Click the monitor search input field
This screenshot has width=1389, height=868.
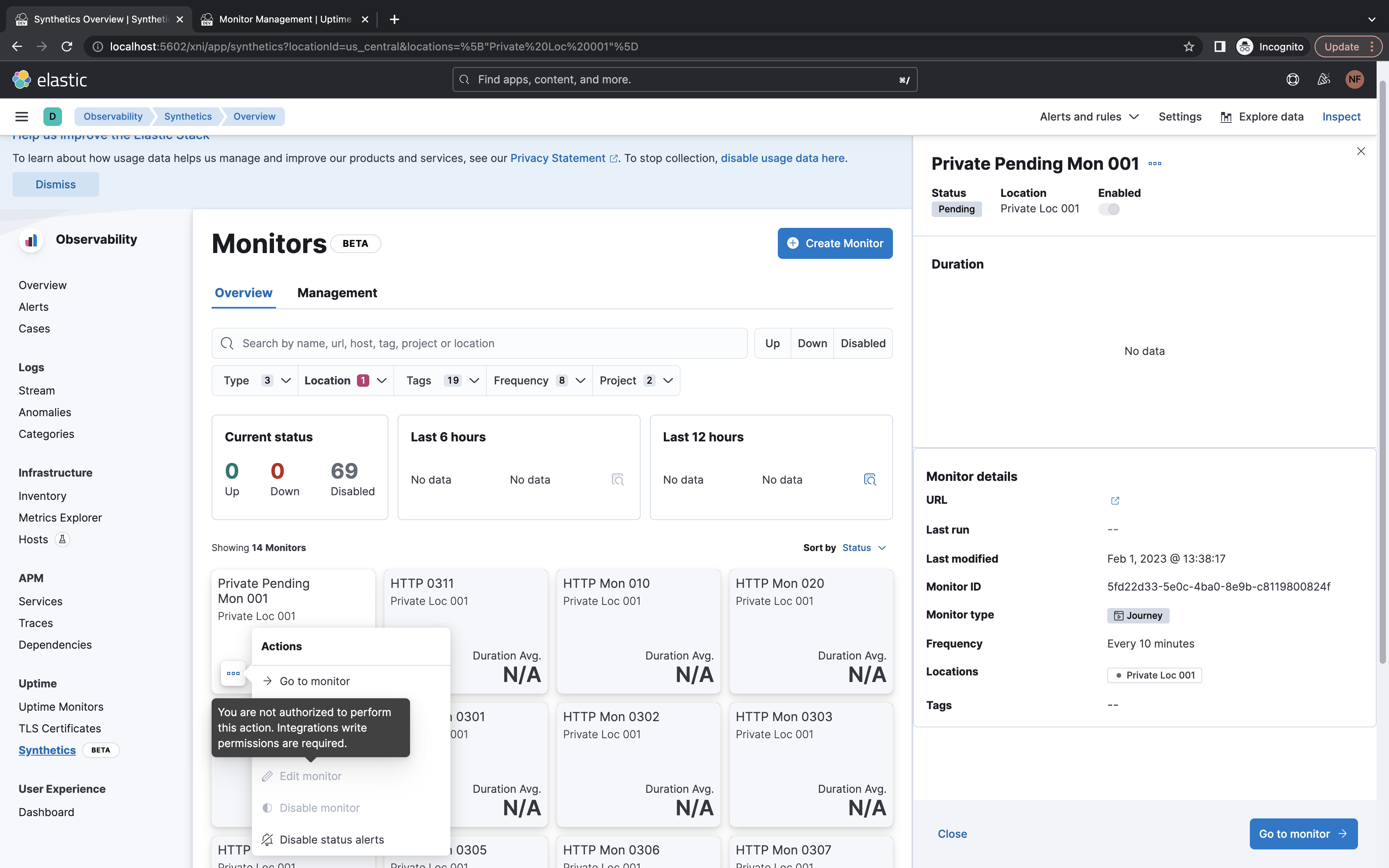(479, 343)
